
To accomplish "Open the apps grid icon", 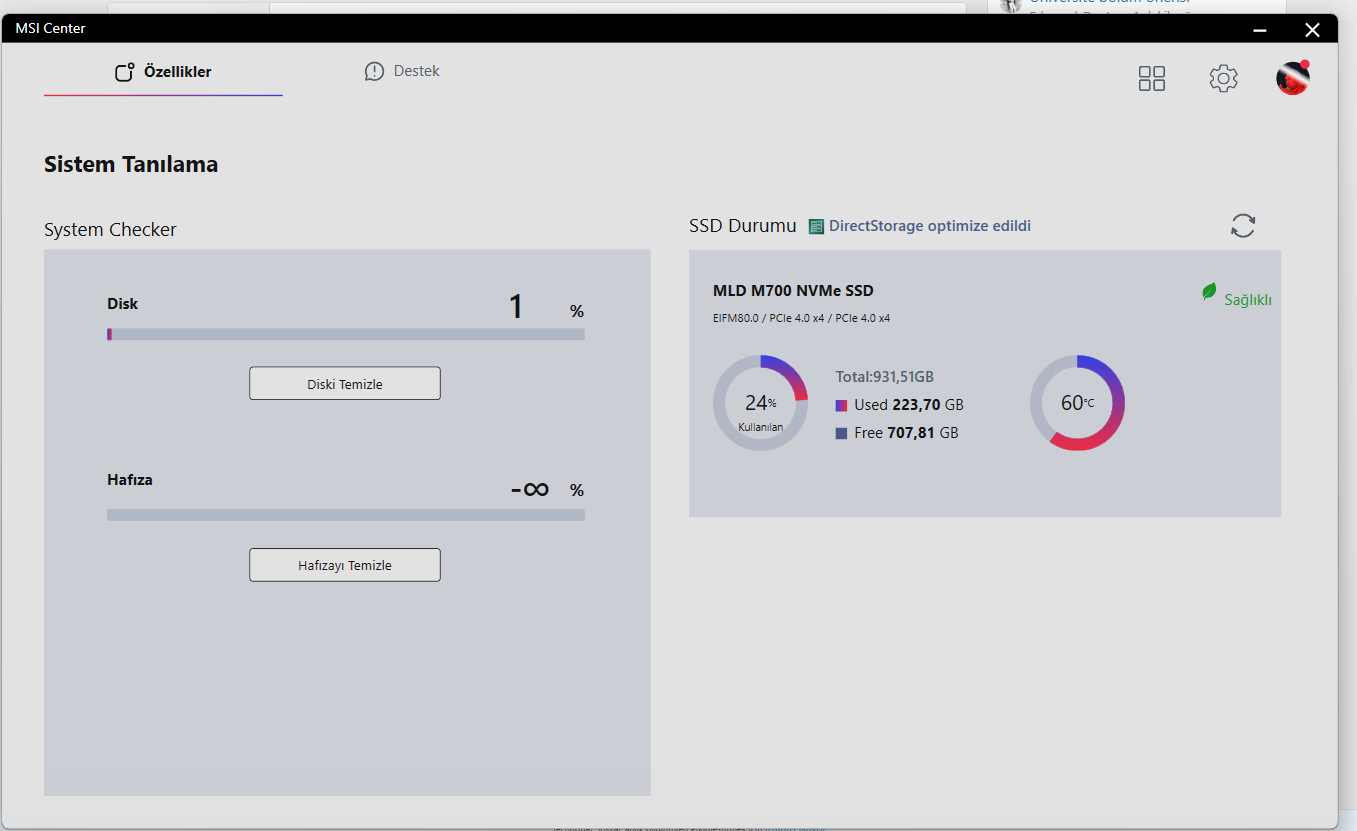I will pos(1152,79).
